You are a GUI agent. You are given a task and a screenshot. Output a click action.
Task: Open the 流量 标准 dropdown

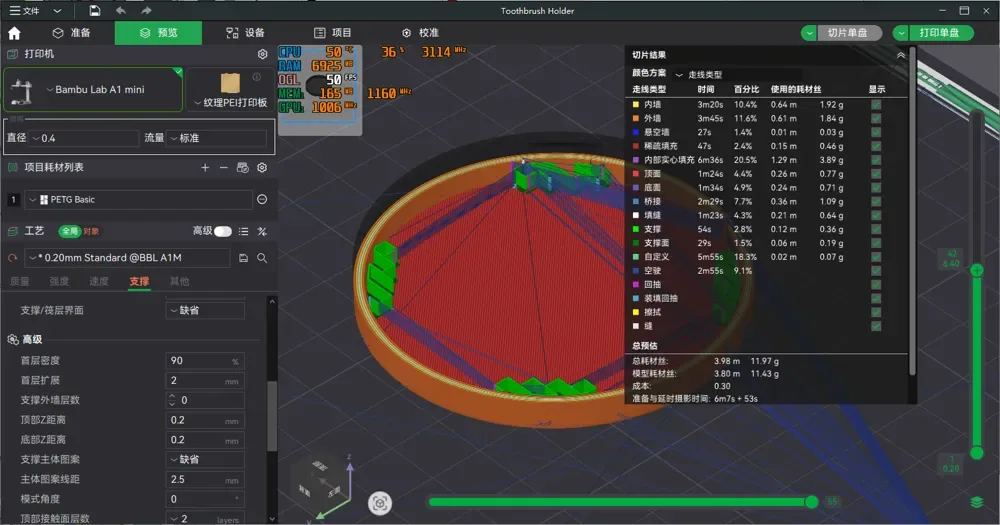pos(217,138)
